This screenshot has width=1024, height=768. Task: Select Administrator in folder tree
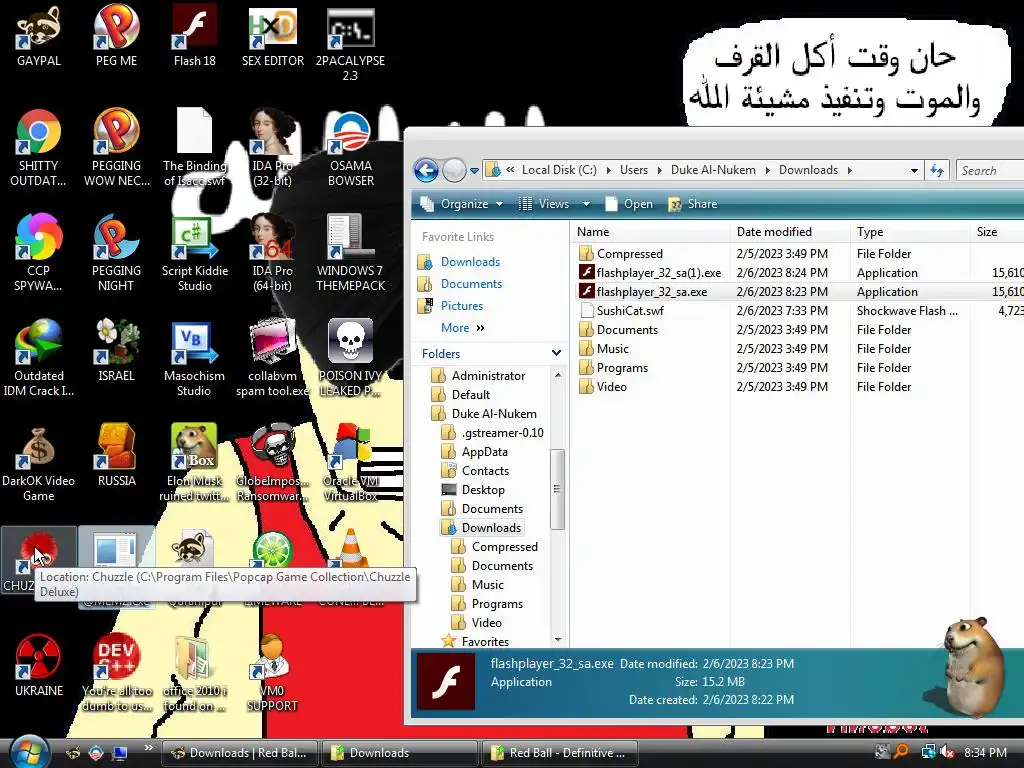click(x=488, y=376)
